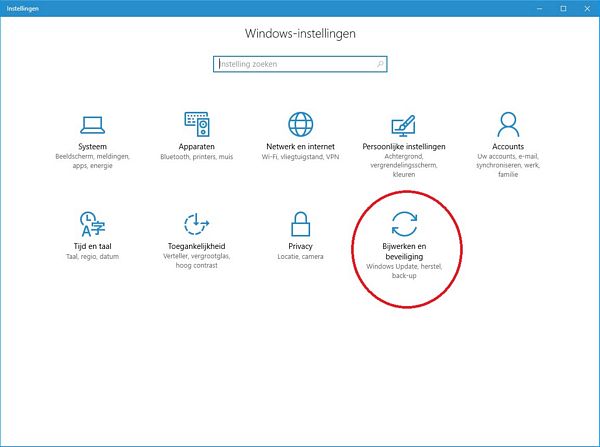
Task: Open the 'Systeem' settings label
Action: point(92,146)
